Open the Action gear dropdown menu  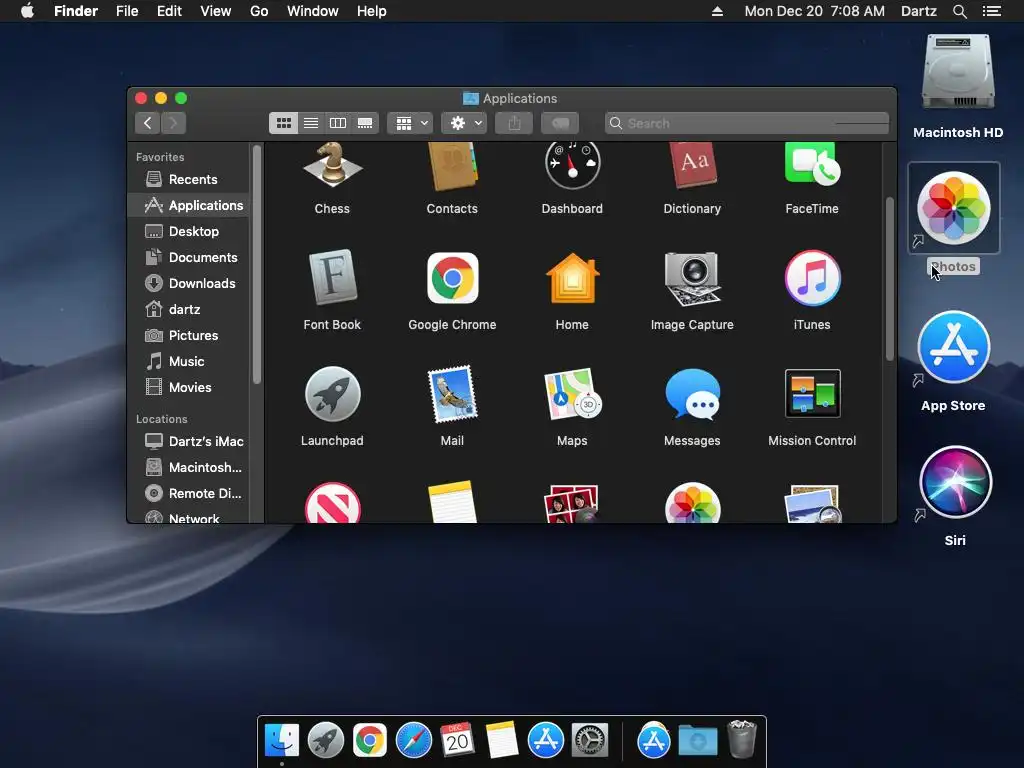pyautogui.click(x=464, y=123)
